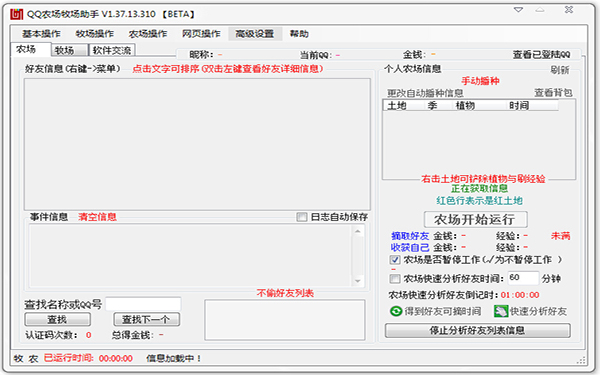Click the resize grip at window corner
The image size is (600, 375).
click(x=581, y=360)
